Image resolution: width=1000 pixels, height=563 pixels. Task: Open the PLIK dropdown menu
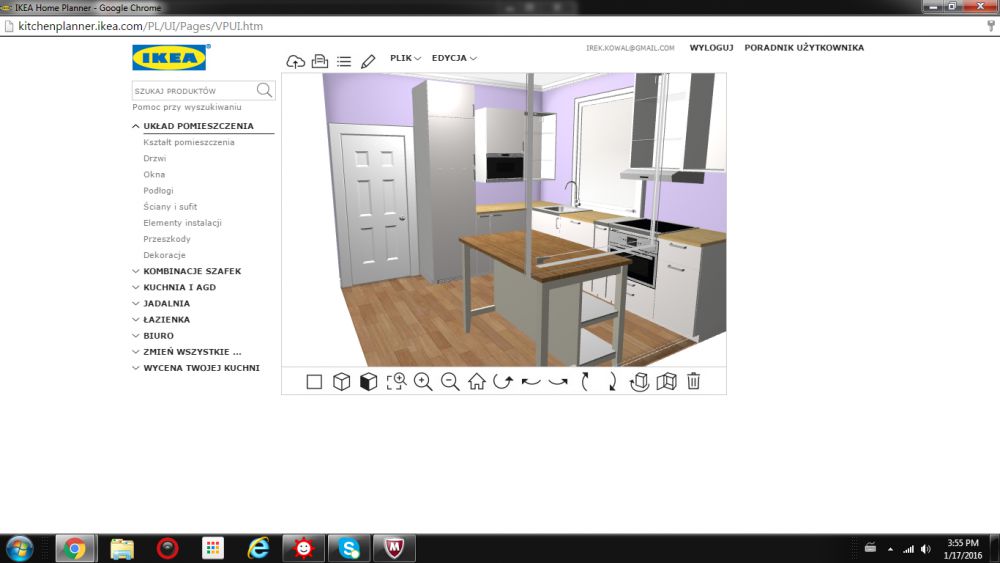[405, 58]
